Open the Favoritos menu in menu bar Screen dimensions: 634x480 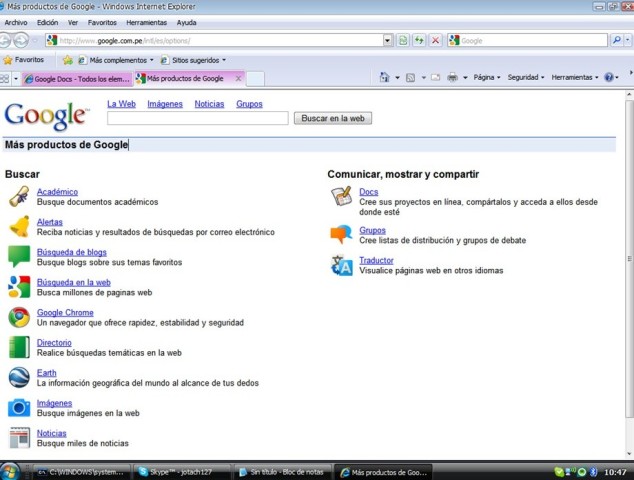(x=102, y=23)
